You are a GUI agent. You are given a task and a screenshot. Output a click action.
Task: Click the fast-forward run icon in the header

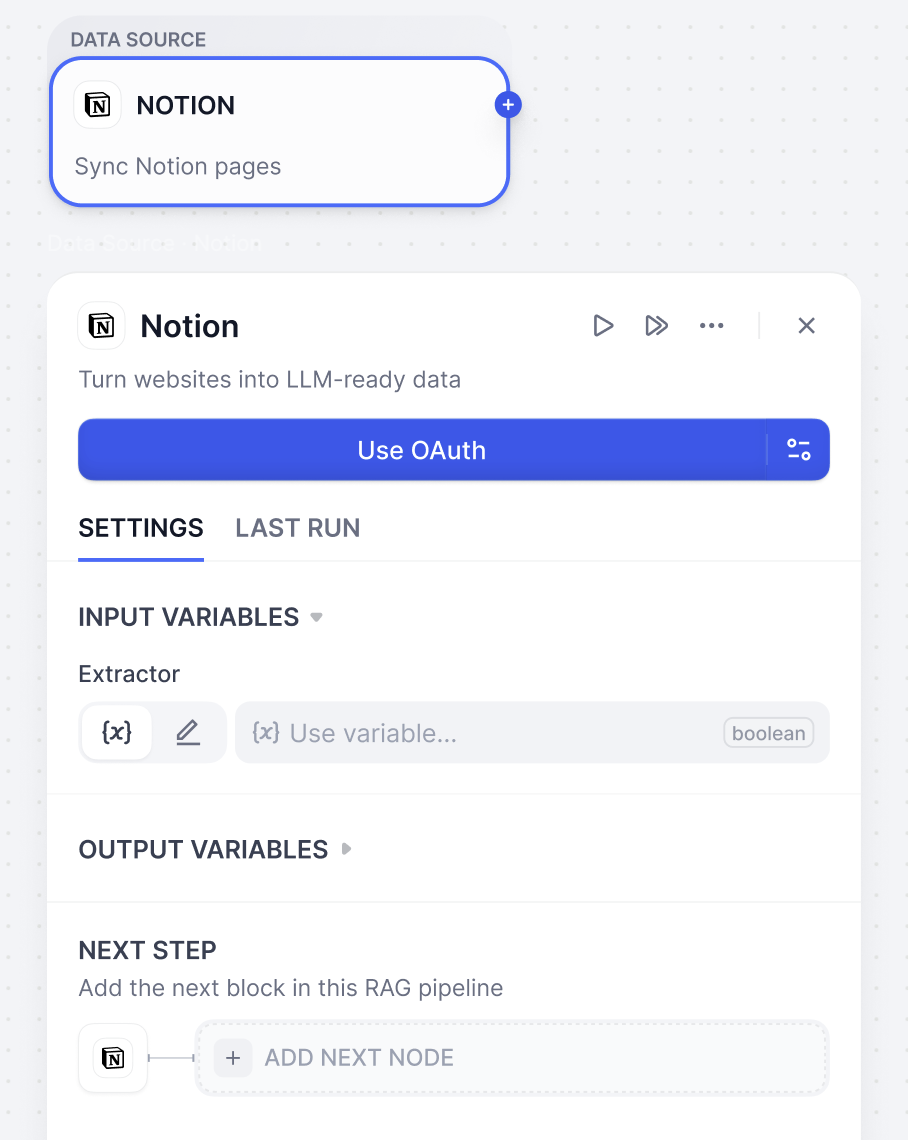click(657, 325)
